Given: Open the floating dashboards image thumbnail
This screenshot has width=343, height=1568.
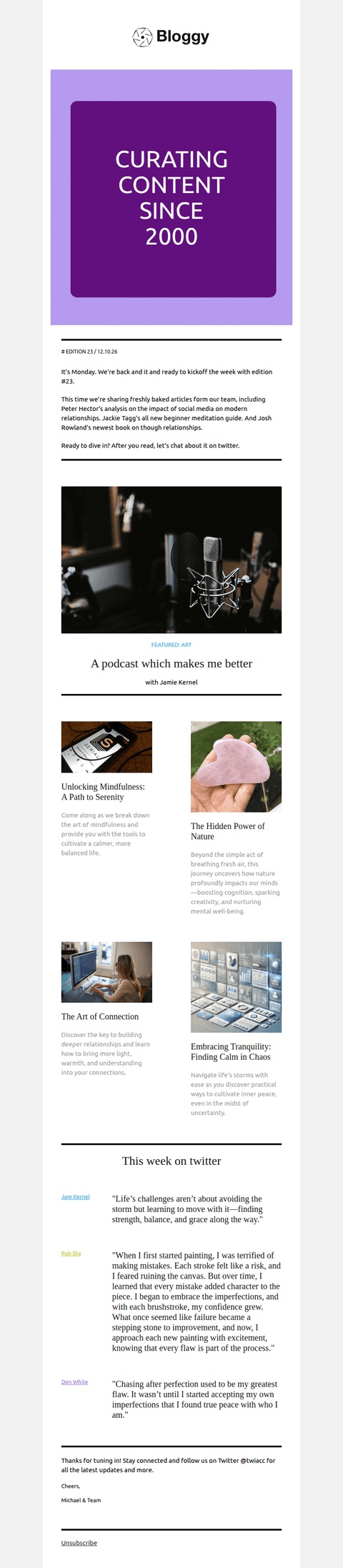Looking at the screenshot, I should pos(236,987).
